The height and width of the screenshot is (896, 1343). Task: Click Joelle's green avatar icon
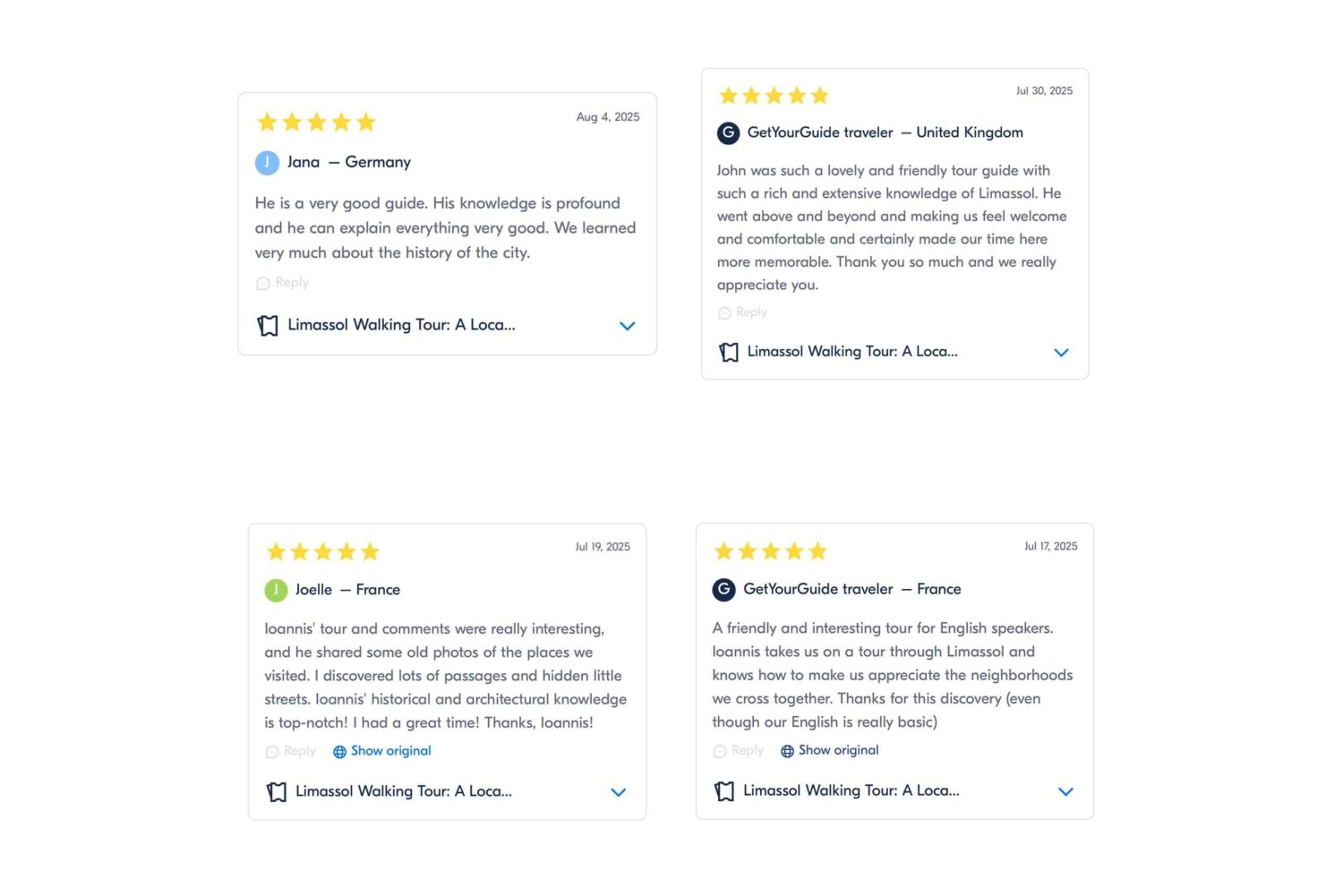[276, 591]
